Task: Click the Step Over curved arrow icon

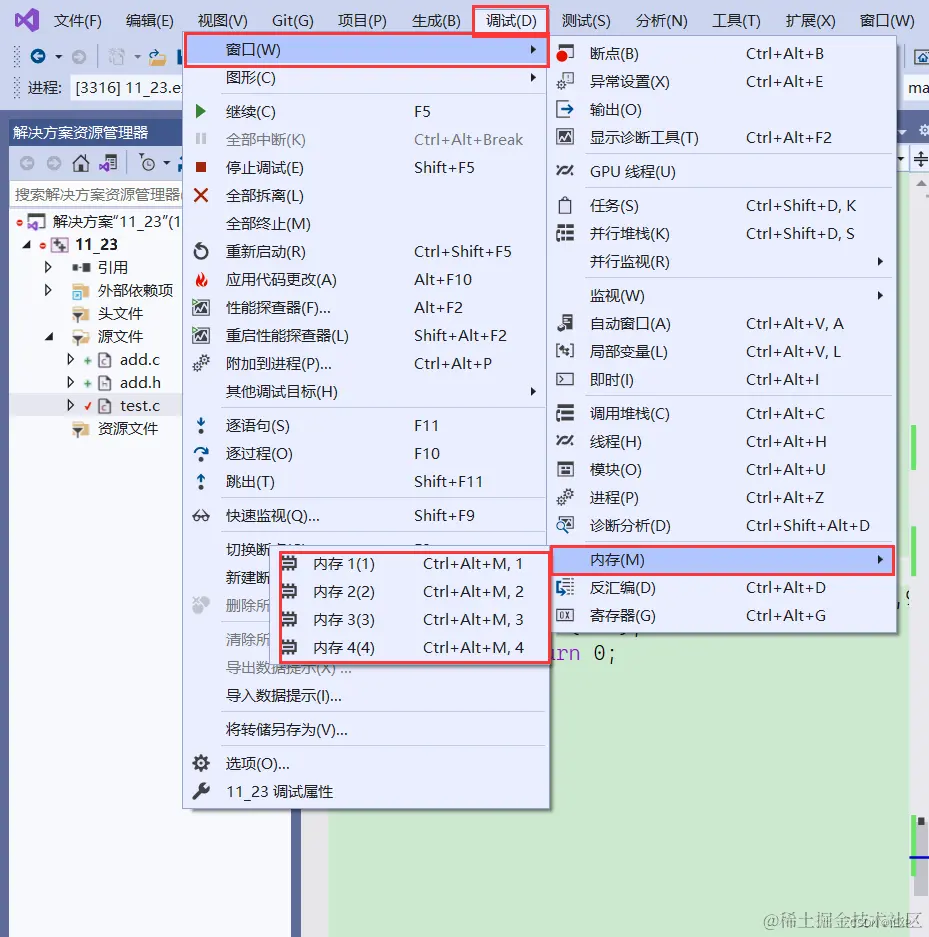Action: point(201,454)
